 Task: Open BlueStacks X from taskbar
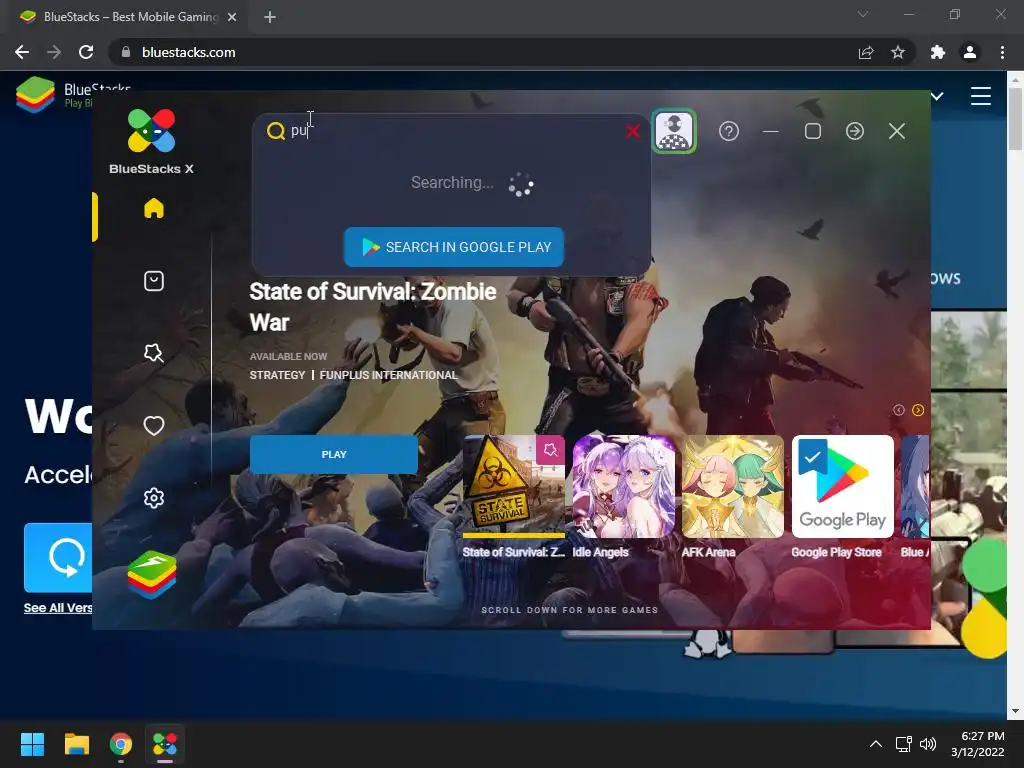[x=165, y=744]
